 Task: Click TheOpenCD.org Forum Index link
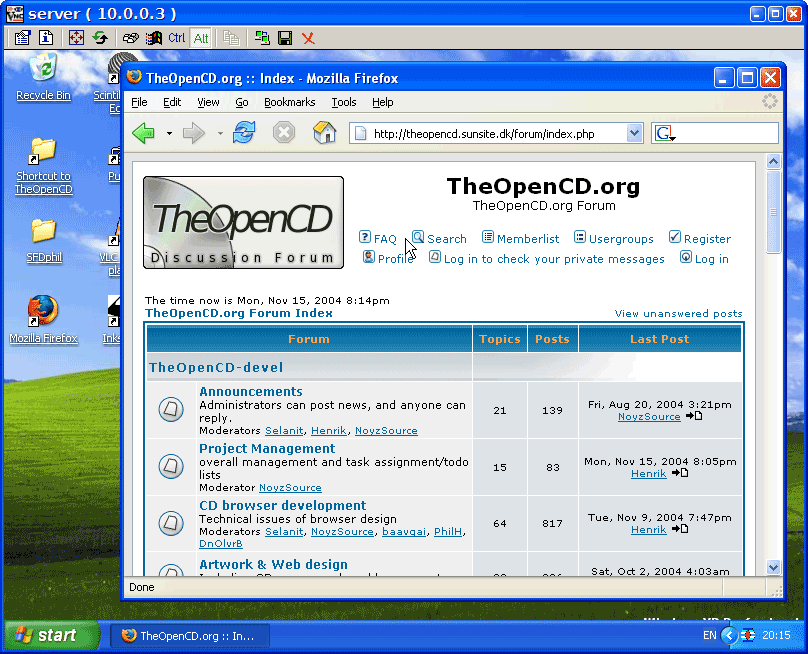tap(239, 313)
